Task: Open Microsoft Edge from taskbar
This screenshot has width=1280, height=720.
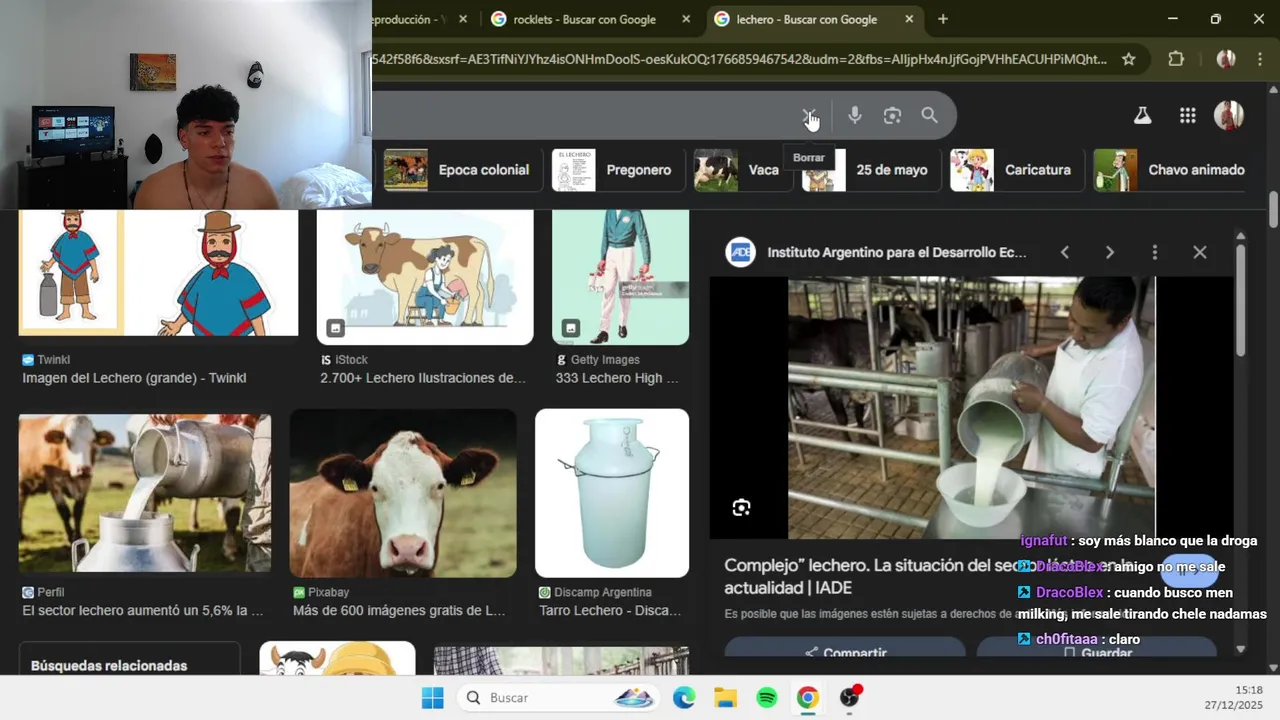Action: coord(684,698)
